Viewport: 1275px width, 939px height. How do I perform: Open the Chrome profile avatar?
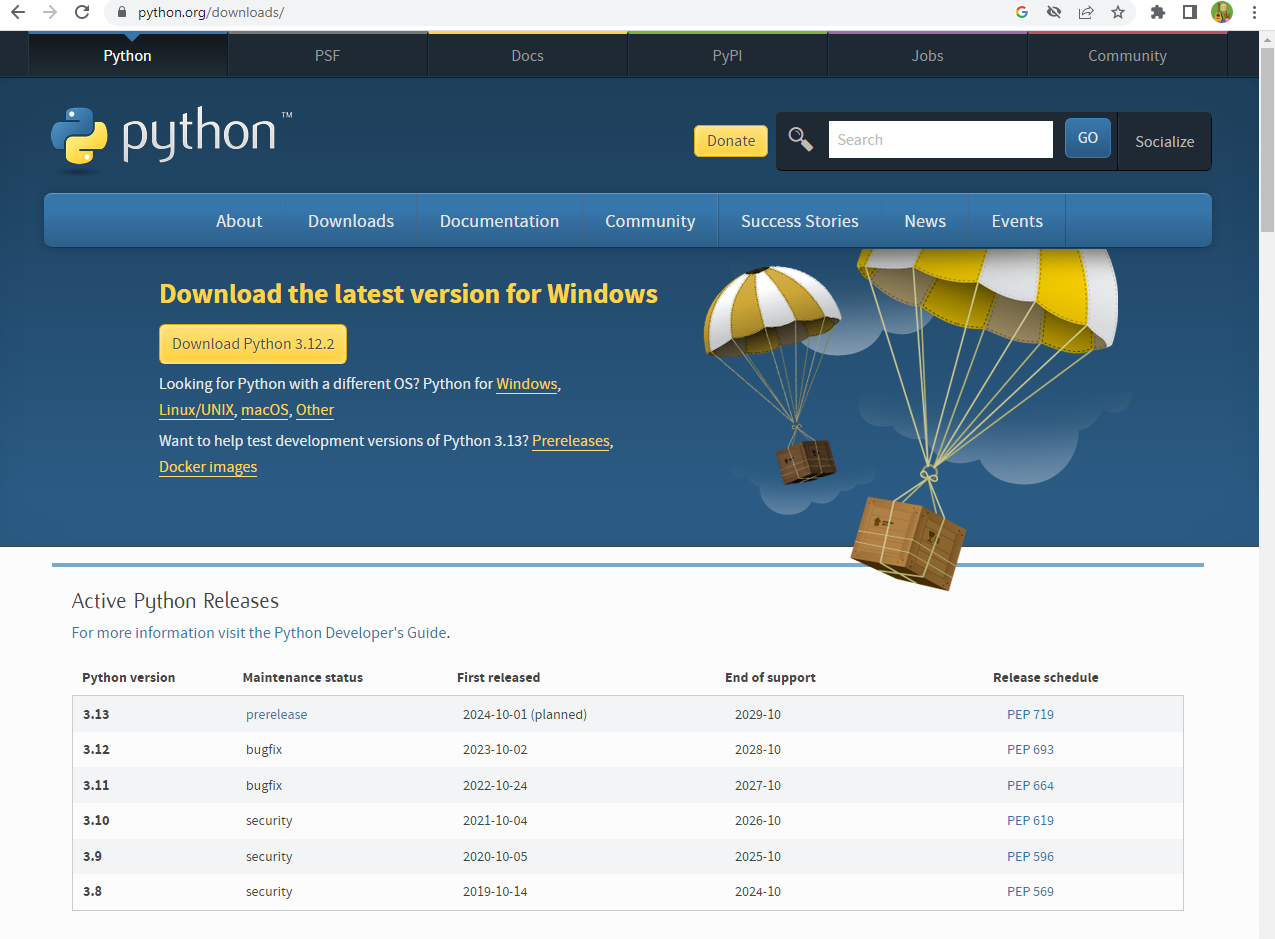(x=1222, y=13)
